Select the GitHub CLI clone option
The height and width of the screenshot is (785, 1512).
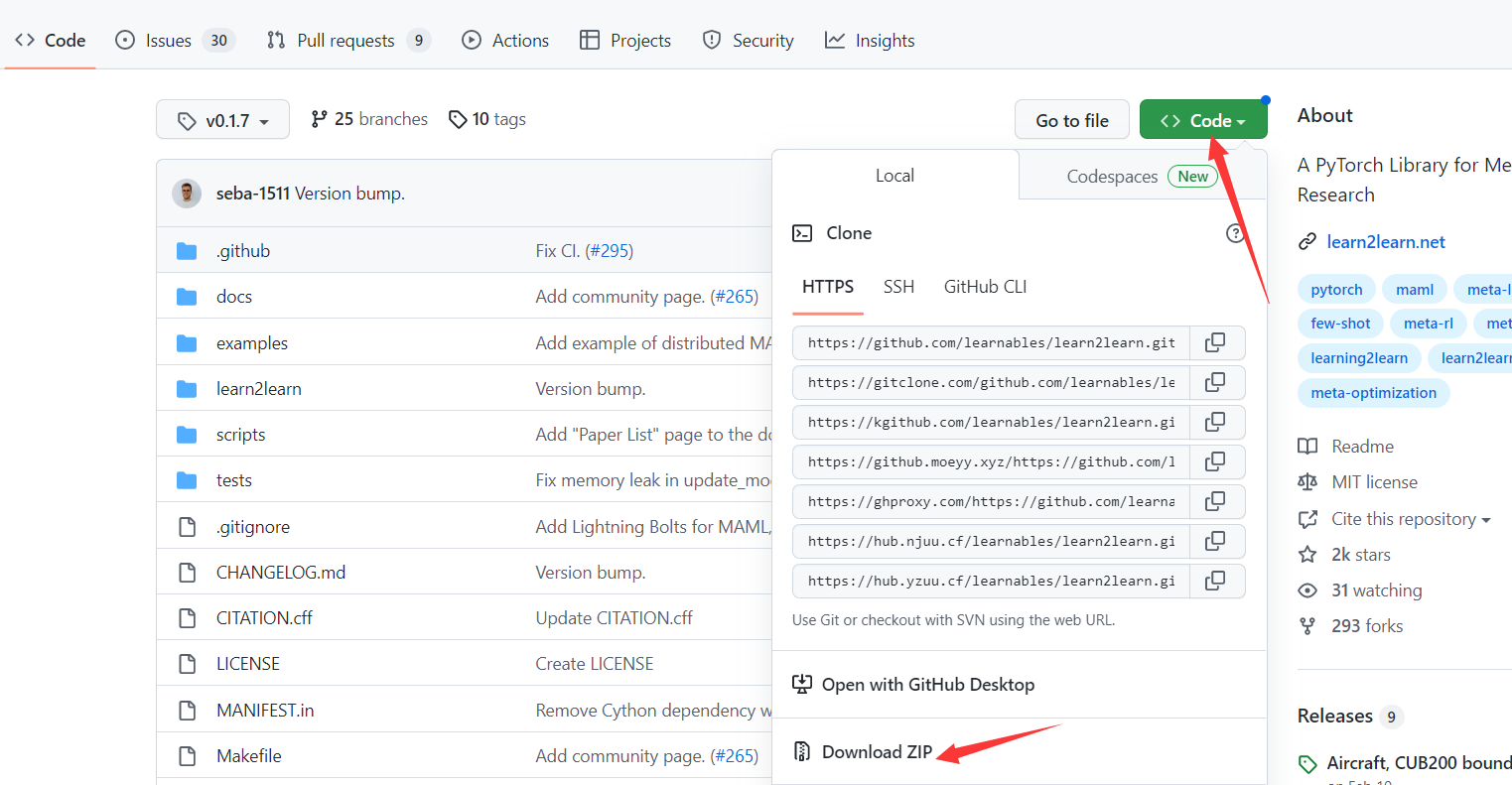point(985,287)
